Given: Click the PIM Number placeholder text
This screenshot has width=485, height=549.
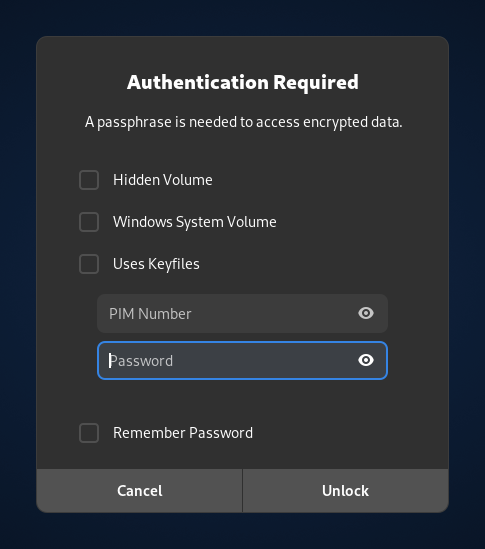Looking at the screenshot, I should tap(150, 314).
